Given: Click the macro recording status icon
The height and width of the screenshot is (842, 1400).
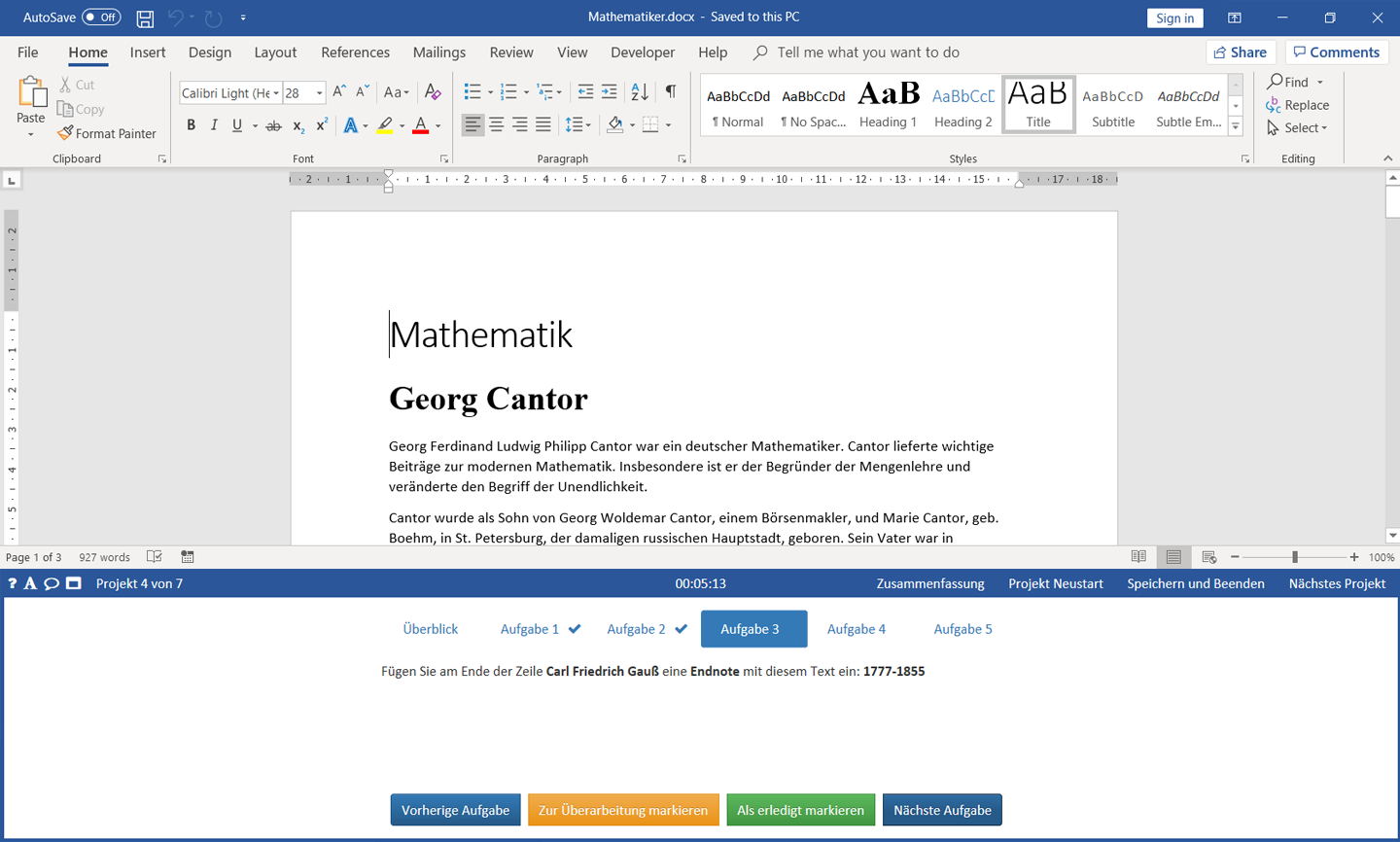Looking at the screenshot, I should click(188, 557).
